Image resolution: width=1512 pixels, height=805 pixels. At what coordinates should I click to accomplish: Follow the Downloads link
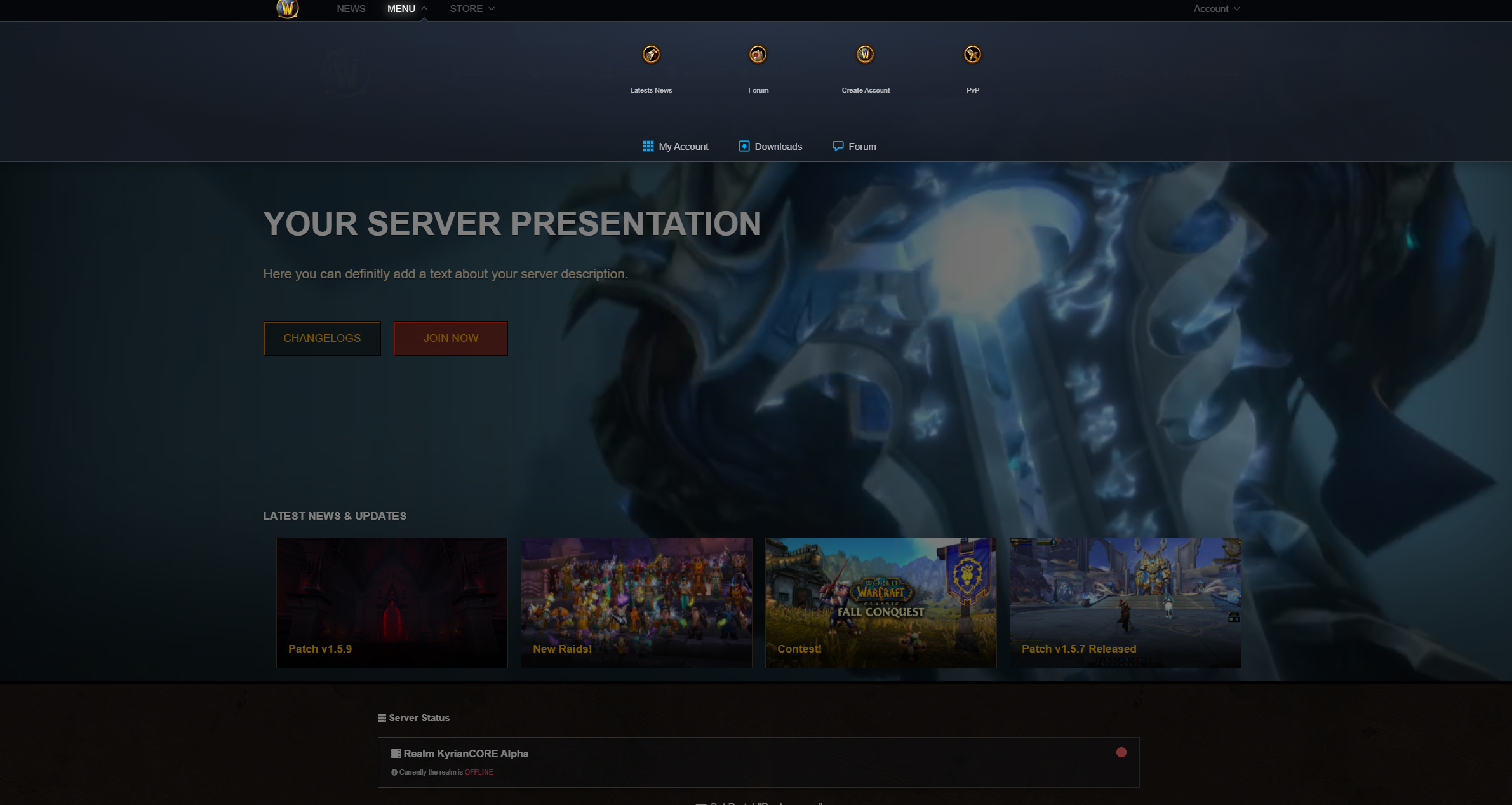[779, 147]
